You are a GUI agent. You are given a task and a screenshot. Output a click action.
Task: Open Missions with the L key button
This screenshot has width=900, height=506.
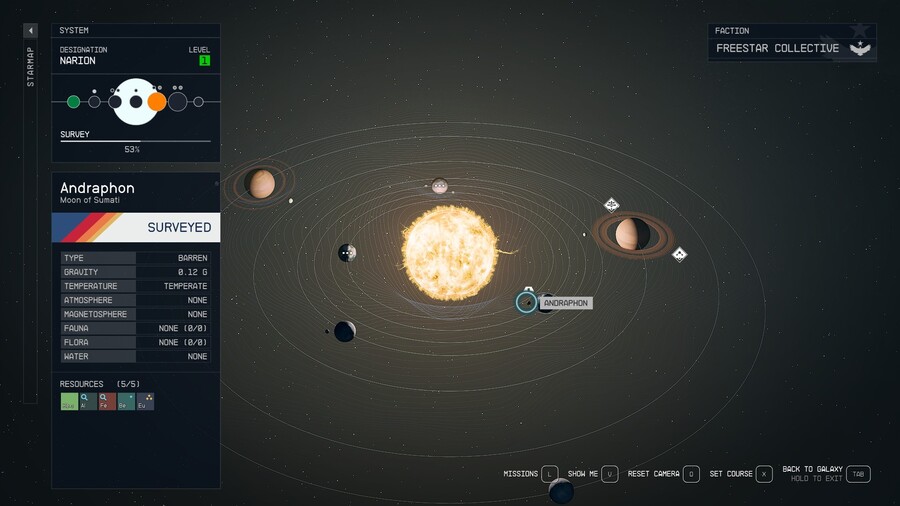coord(549,474)
